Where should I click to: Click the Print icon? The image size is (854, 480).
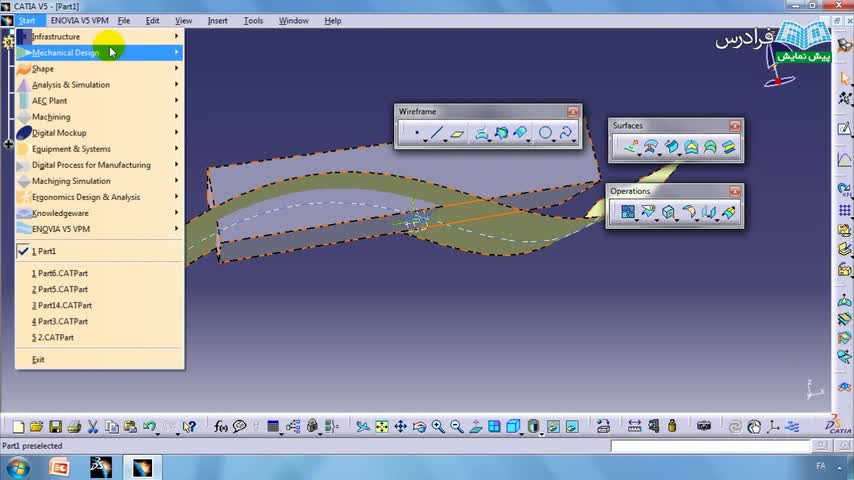(74, 427)
